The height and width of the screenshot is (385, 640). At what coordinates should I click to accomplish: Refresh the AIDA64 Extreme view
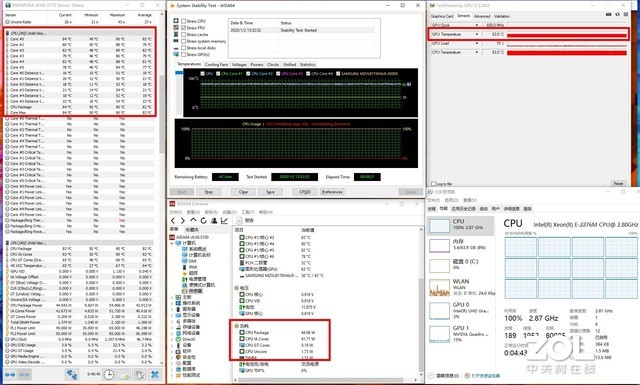click(x=203, y=220)
